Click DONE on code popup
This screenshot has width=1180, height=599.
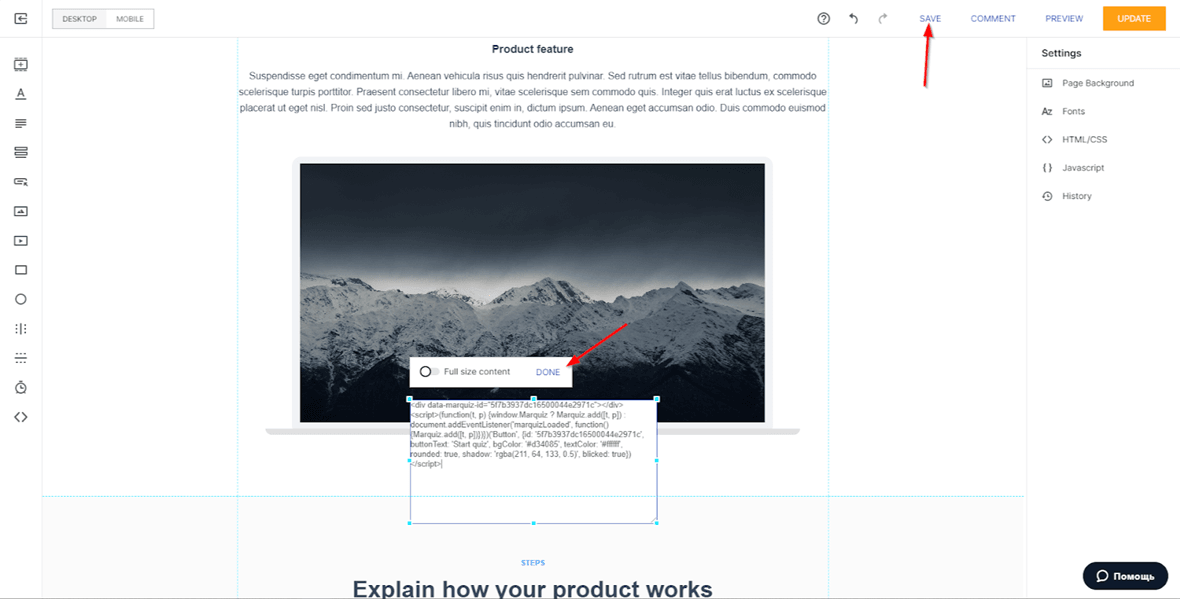pyautogui.click(x=548, y=372)
